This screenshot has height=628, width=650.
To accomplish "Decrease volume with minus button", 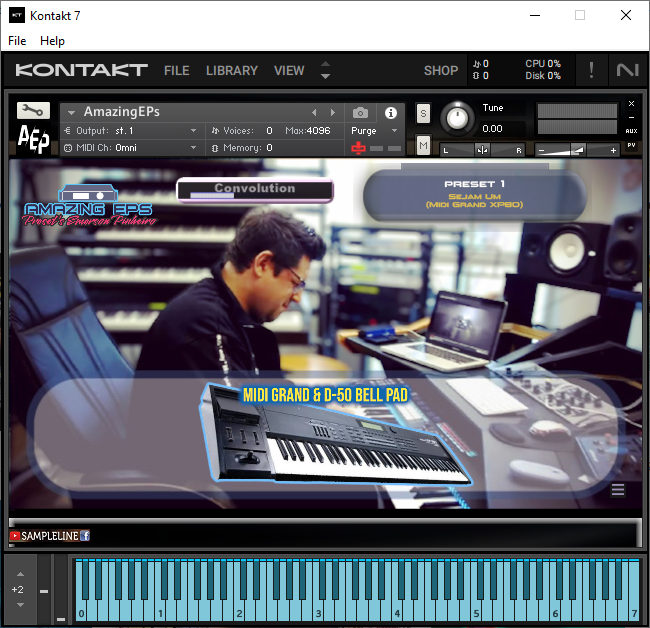I will tap(541, 150).
